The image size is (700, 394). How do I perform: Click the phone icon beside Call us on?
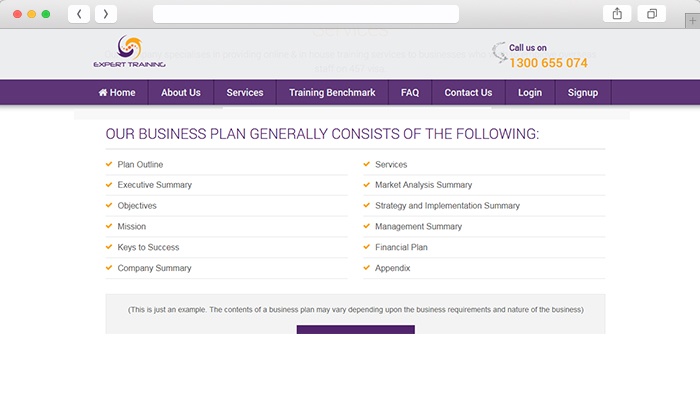click(x=500, y=52)
